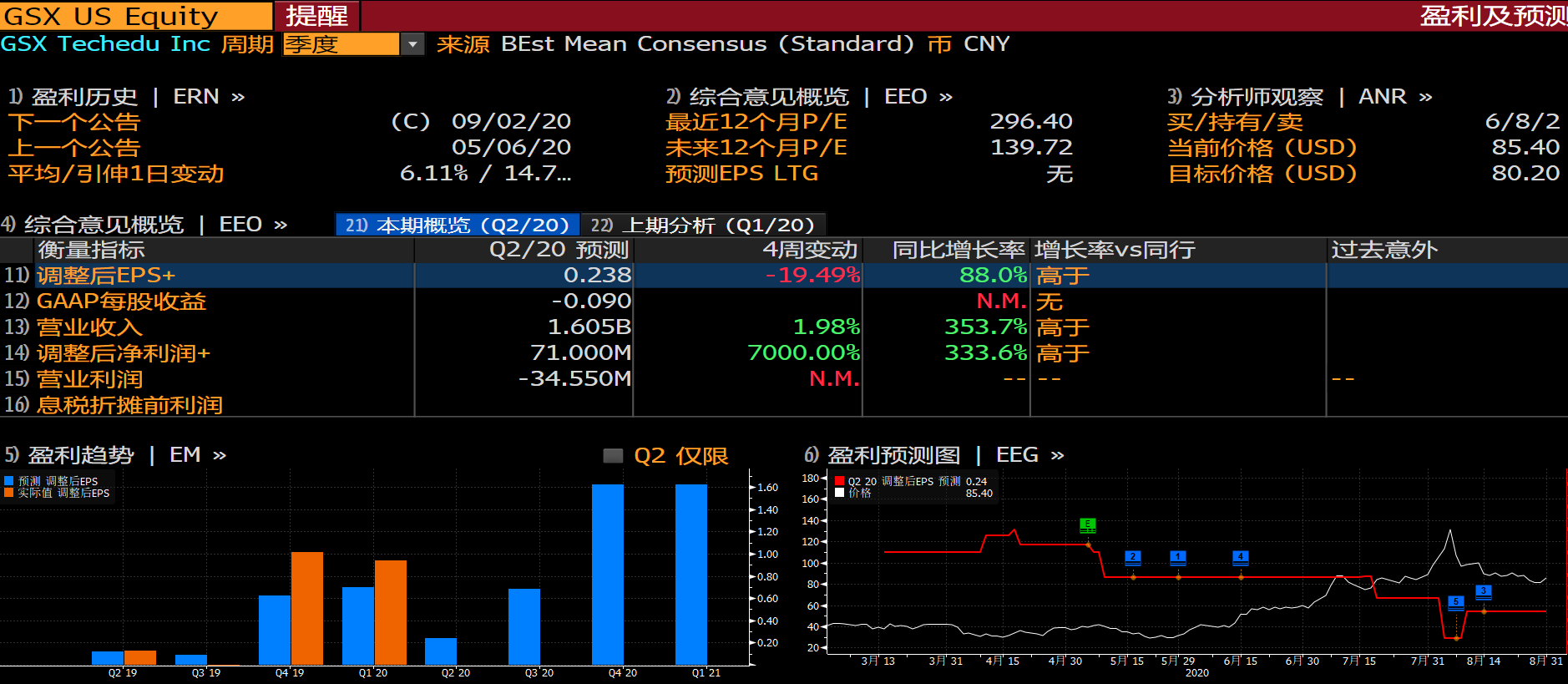
Task: Open 分析师观察 ANR section
Action: point(1300,97)
